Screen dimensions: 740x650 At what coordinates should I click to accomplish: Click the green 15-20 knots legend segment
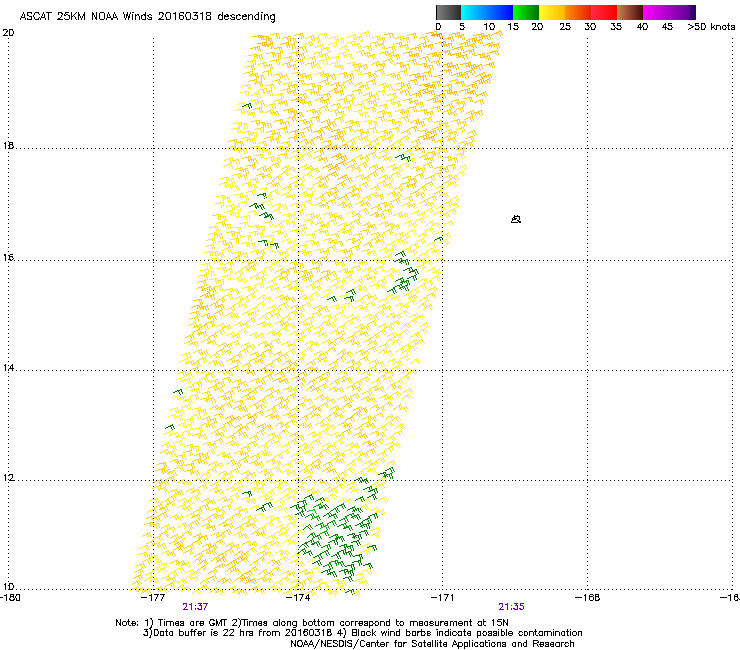point(526,12)
